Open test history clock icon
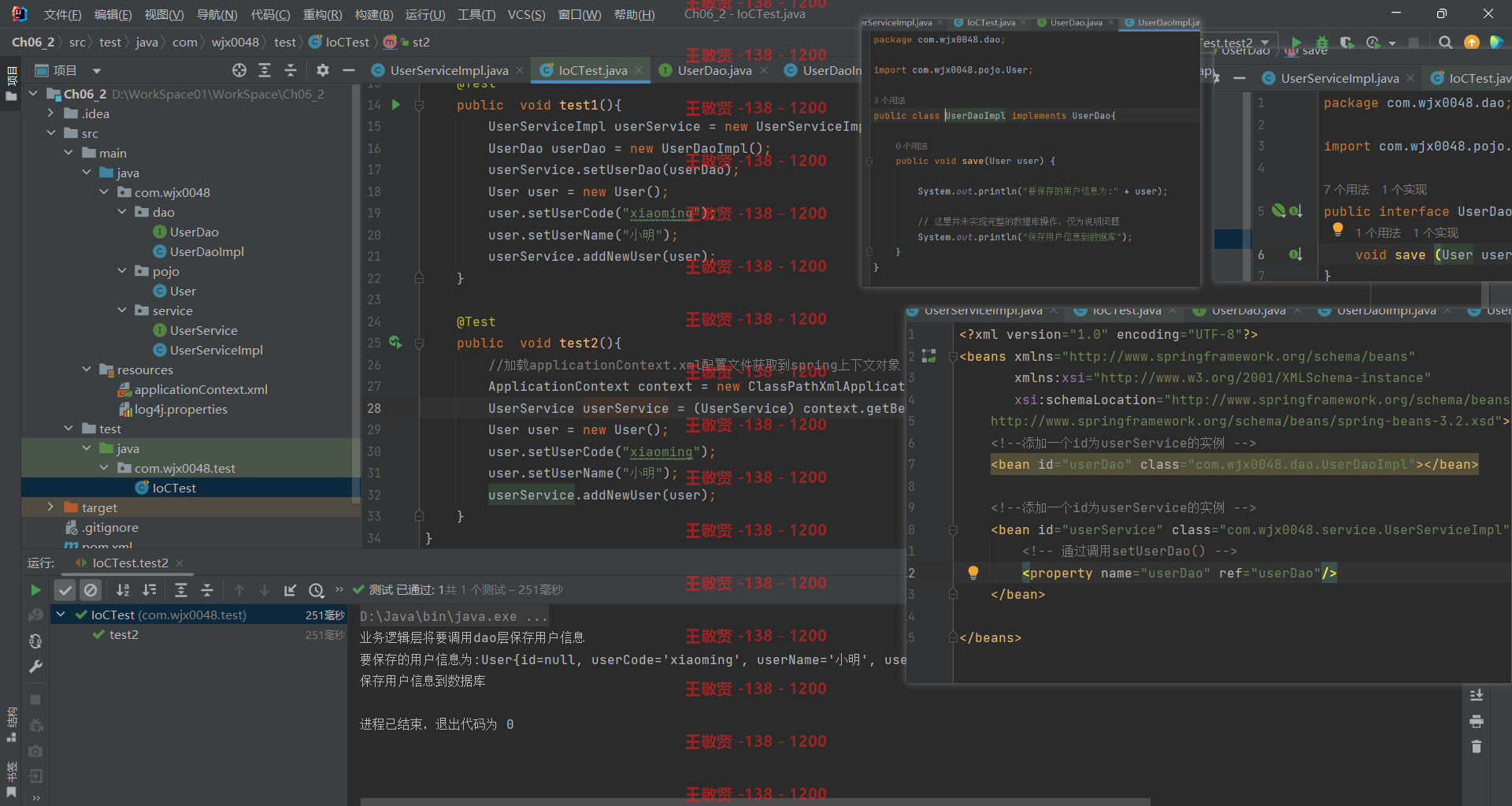This screenshot has width=1512, height=806. click(317, 589)
